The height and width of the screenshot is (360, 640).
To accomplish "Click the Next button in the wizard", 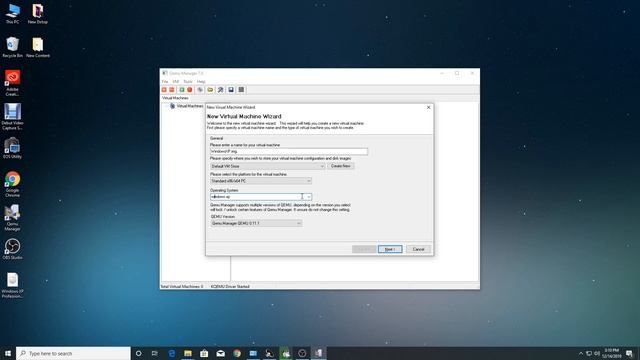I will point(390,249).
